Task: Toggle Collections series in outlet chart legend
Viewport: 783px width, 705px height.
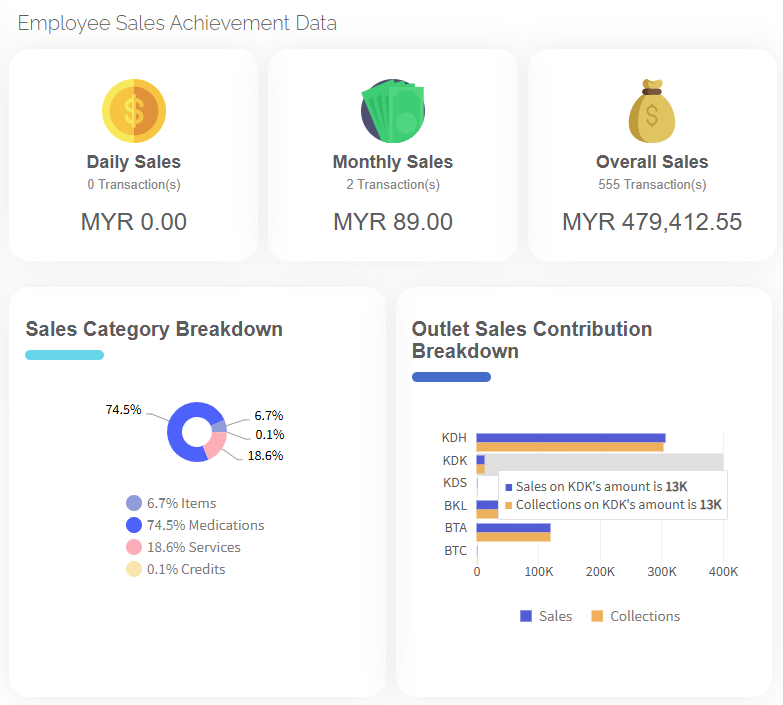Action: (635, 616)
